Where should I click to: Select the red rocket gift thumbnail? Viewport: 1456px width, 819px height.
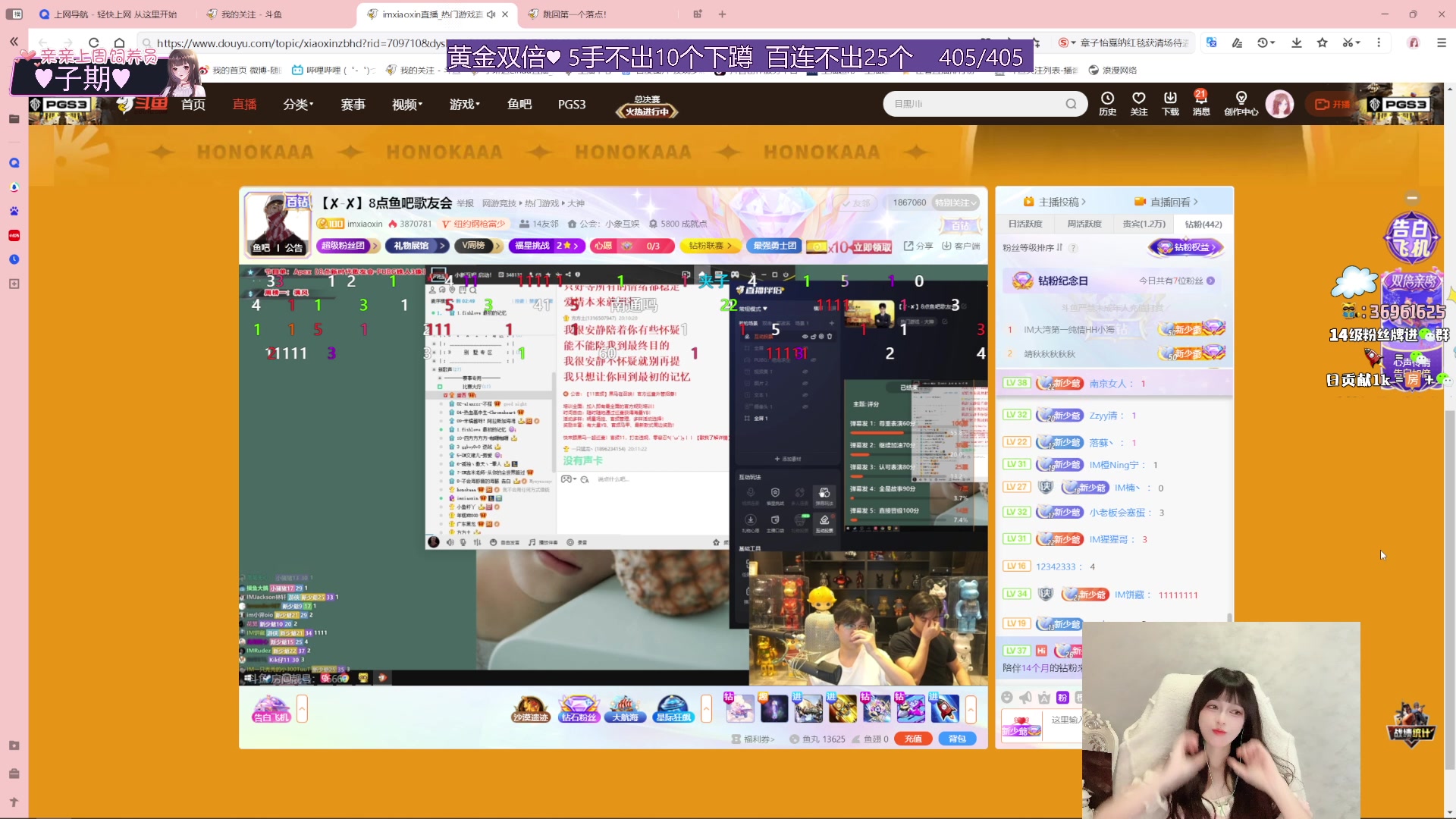click(x=945, y=709)
